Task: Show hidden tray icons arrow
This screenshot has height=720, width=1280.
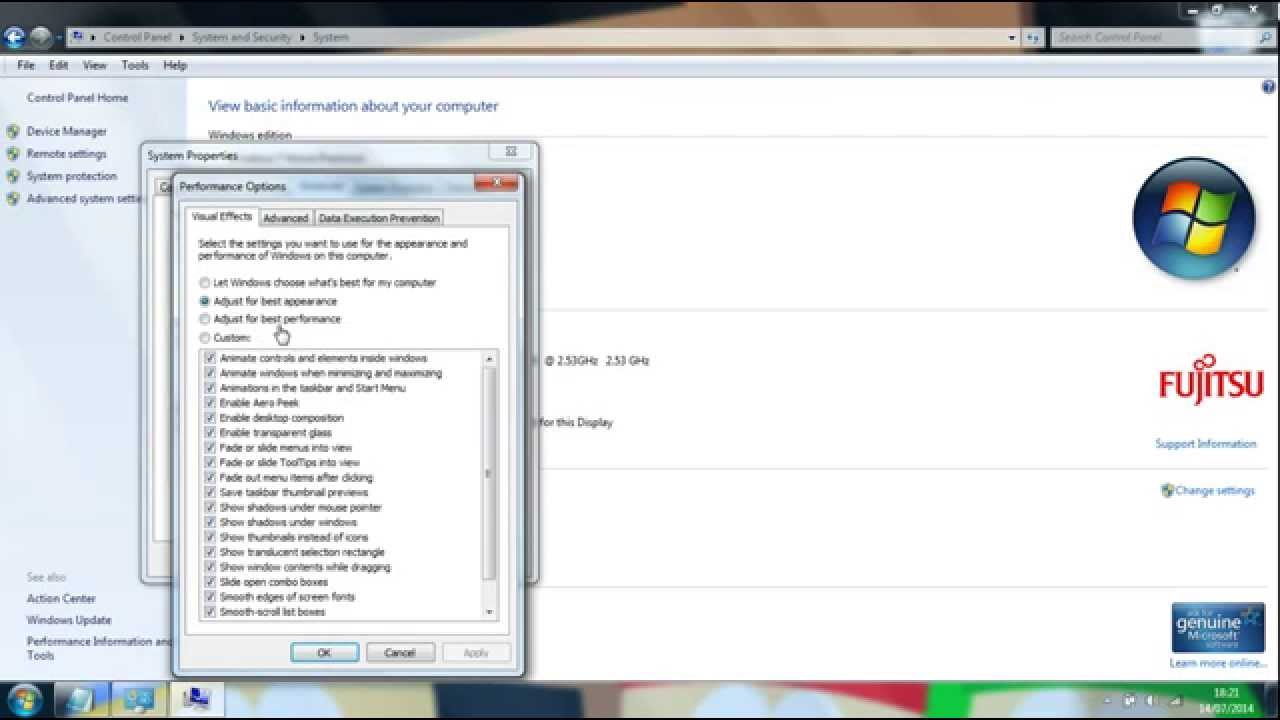Action: [x=1108, y=700]
